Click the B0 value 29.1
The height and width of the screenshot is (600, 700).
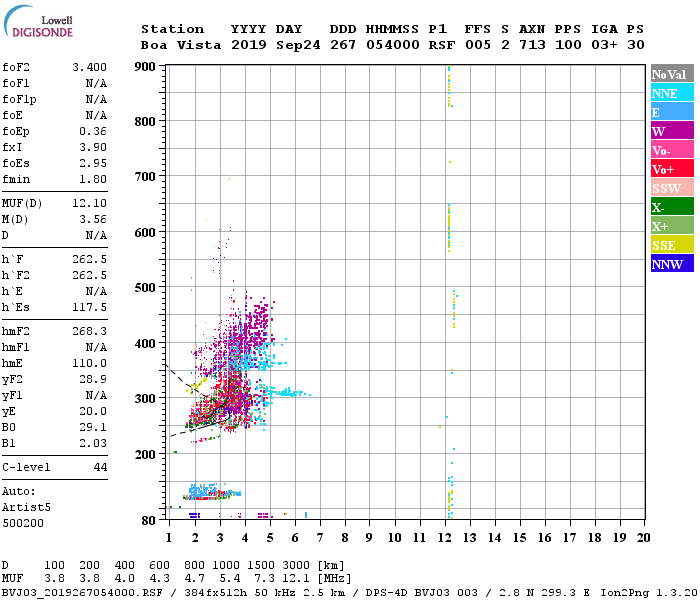pyautogui.click(x=93, y=427)
